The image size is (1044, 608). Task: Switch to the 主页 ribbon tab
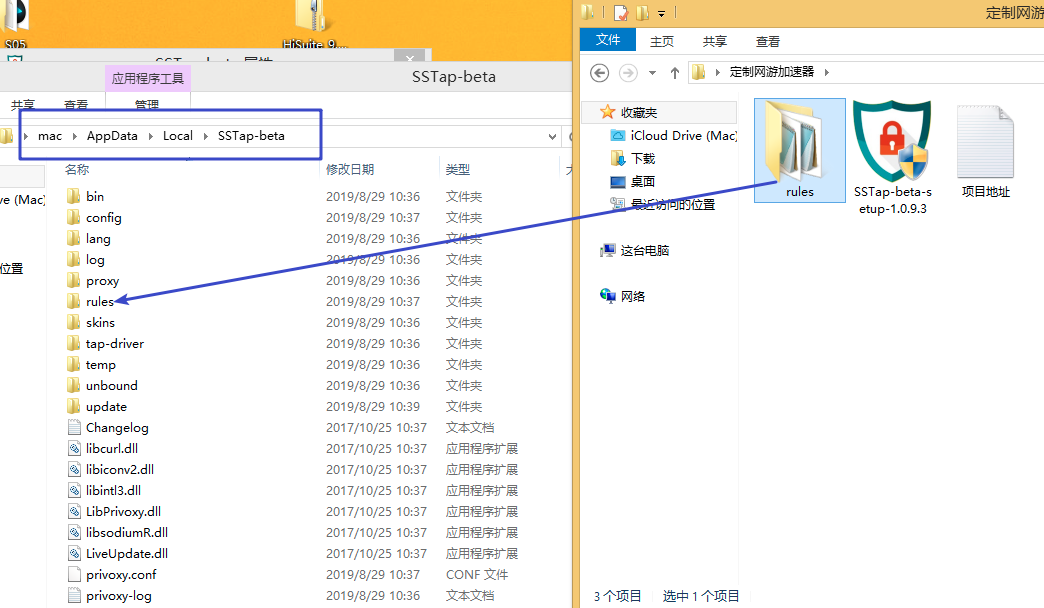click(x=662, y=41)
